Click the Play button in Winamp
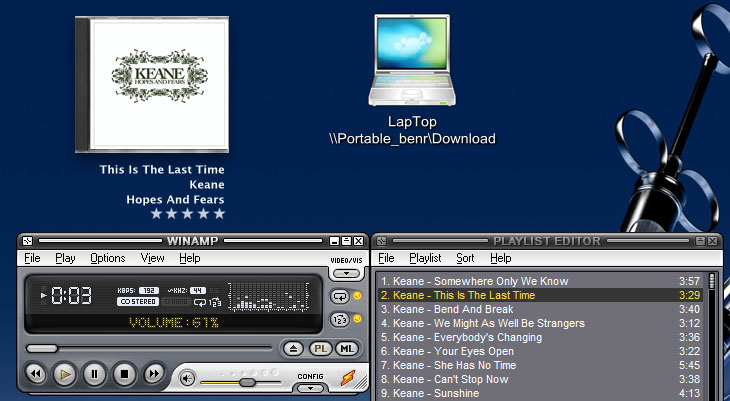 coord(65,374)
